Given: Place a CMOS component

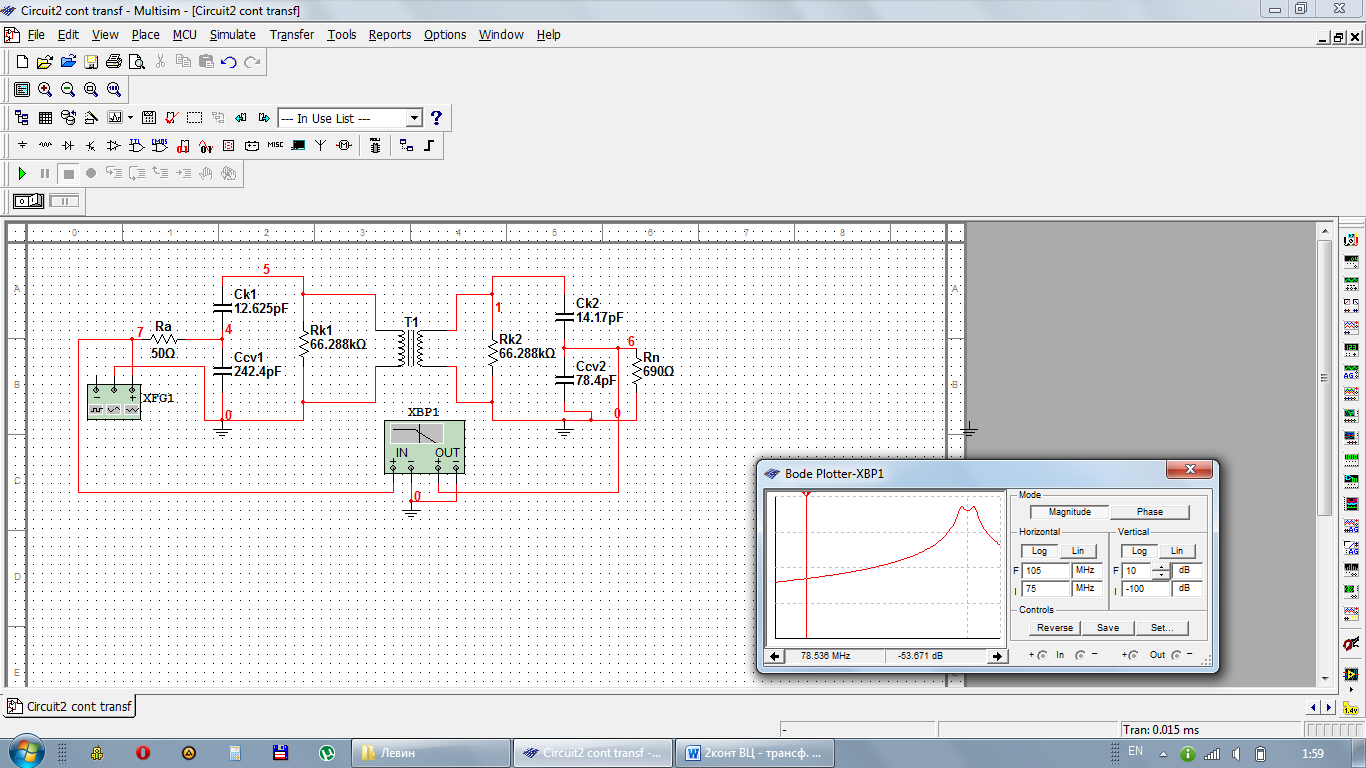Looking at the screenshot, I should pyautogui.click(x=160, y=146).
